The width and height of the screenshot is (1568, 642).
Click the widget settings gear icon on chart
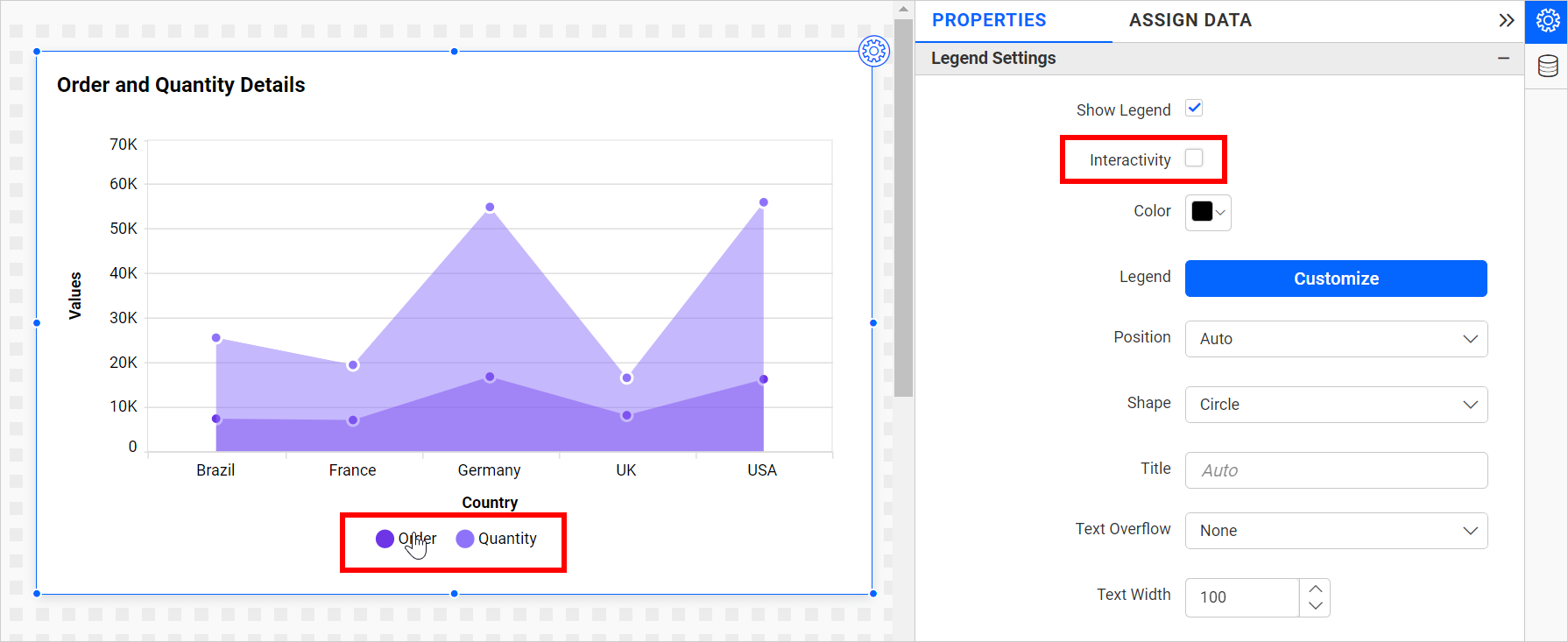pyautogui.click(x=873, y=52)
